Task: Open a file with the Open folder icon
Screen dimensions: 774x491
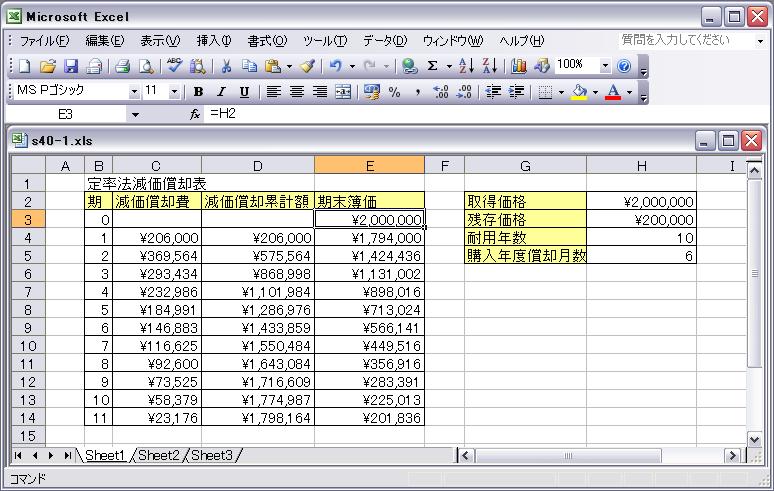Action: (48, 66)
